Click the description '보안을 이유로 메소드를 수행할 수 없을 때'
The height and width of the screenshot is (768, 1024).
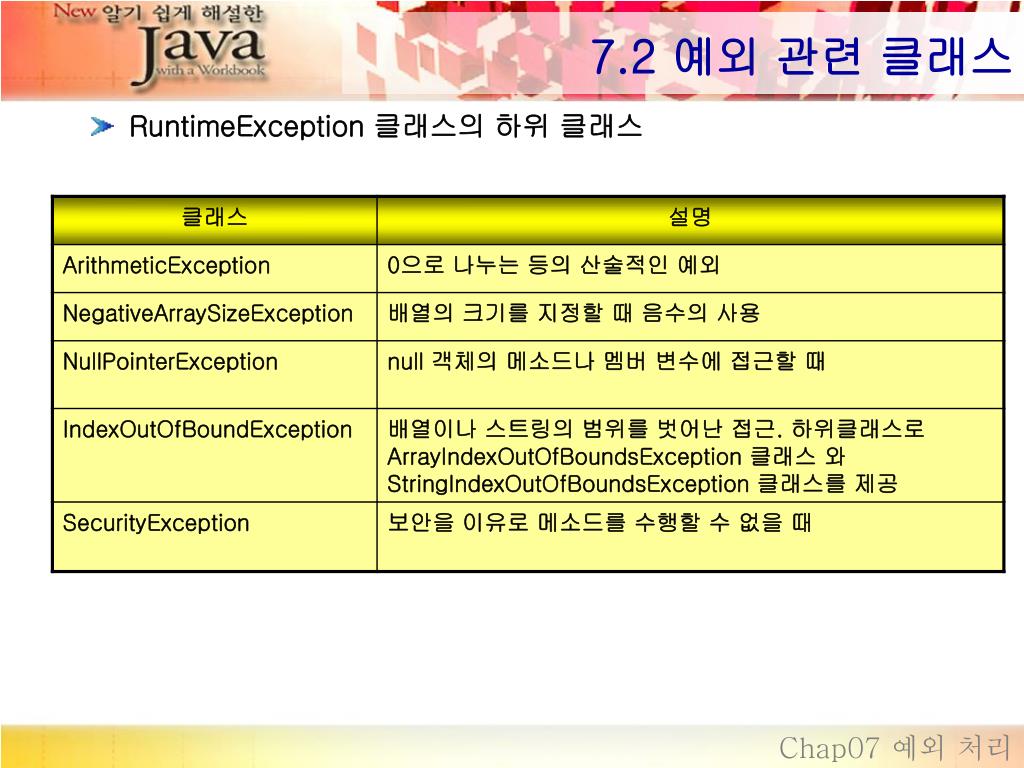coord(599,522)
